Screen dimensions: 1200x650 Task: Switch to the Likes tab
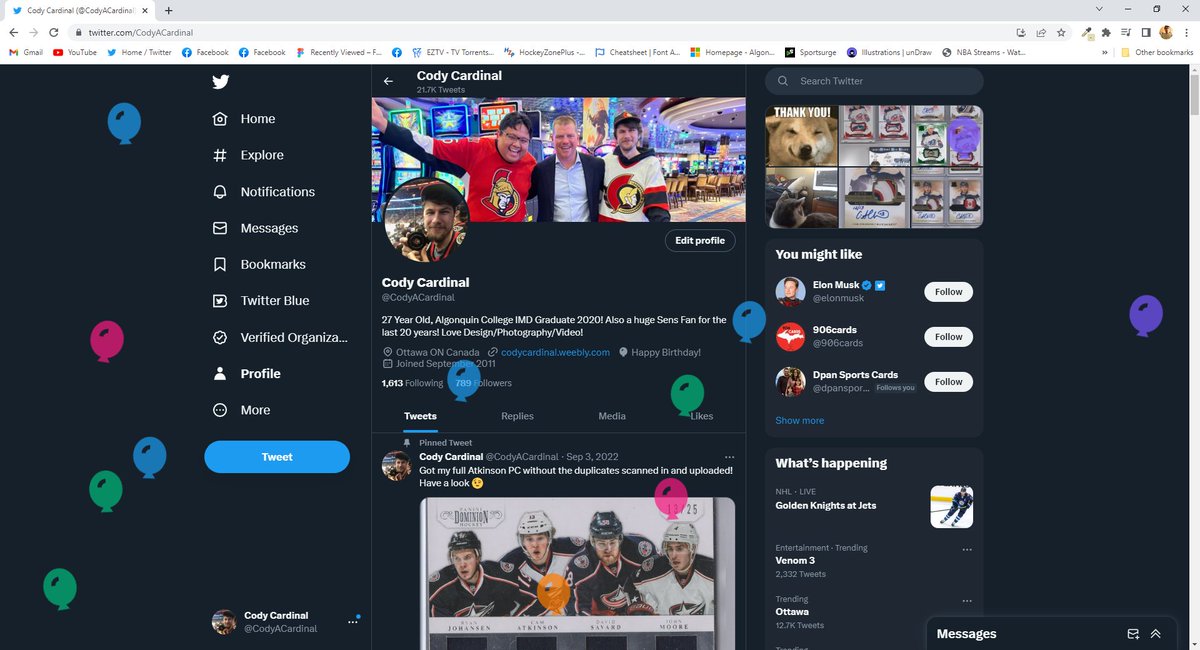click(x=701, y=416)
